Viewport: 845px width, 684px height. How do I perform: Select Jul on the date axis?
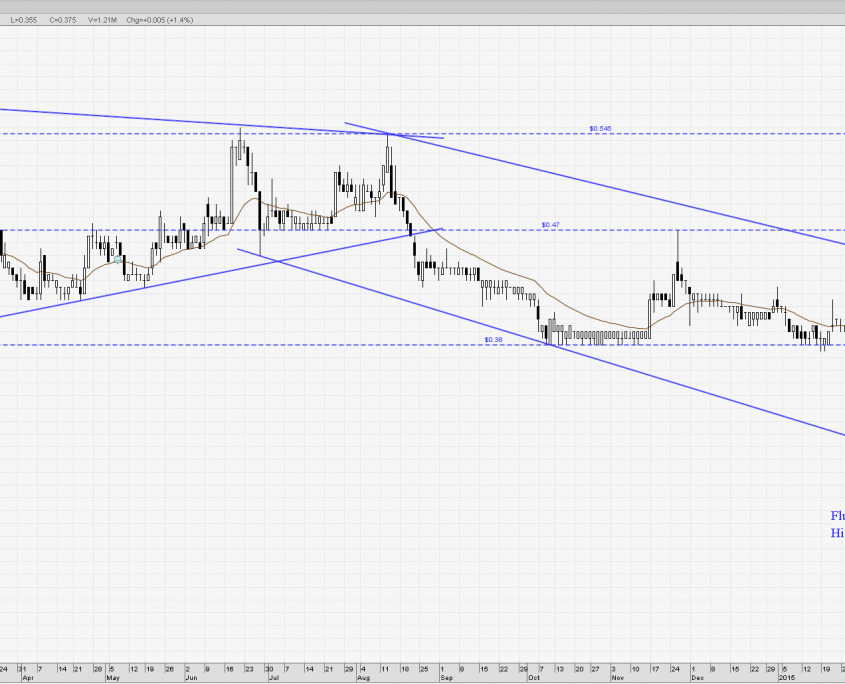coord(271,675)
